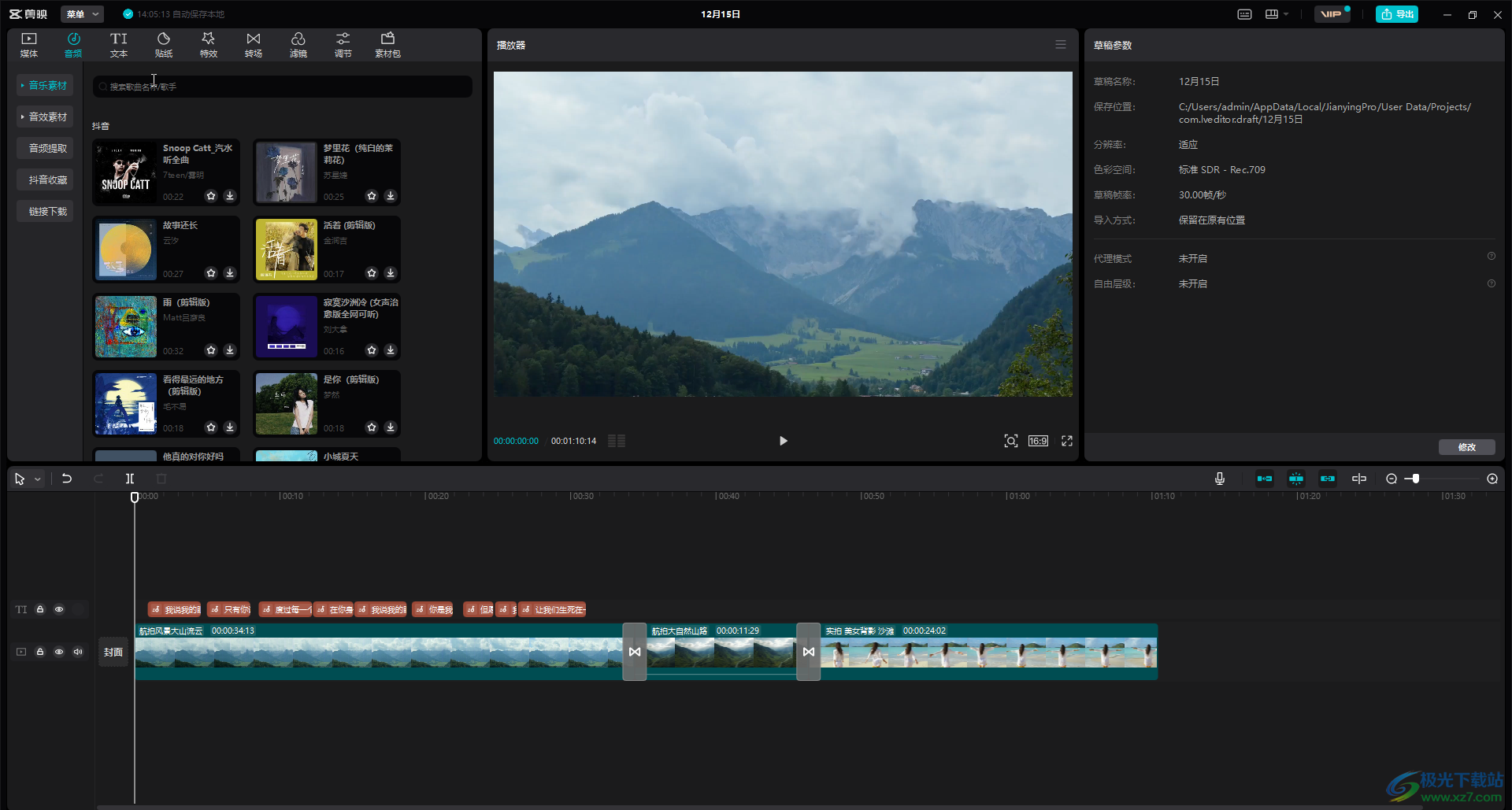The height and width of the screenshot is (810, 1512).
Task: Lock the main video track
Action: tap(40, 652)
